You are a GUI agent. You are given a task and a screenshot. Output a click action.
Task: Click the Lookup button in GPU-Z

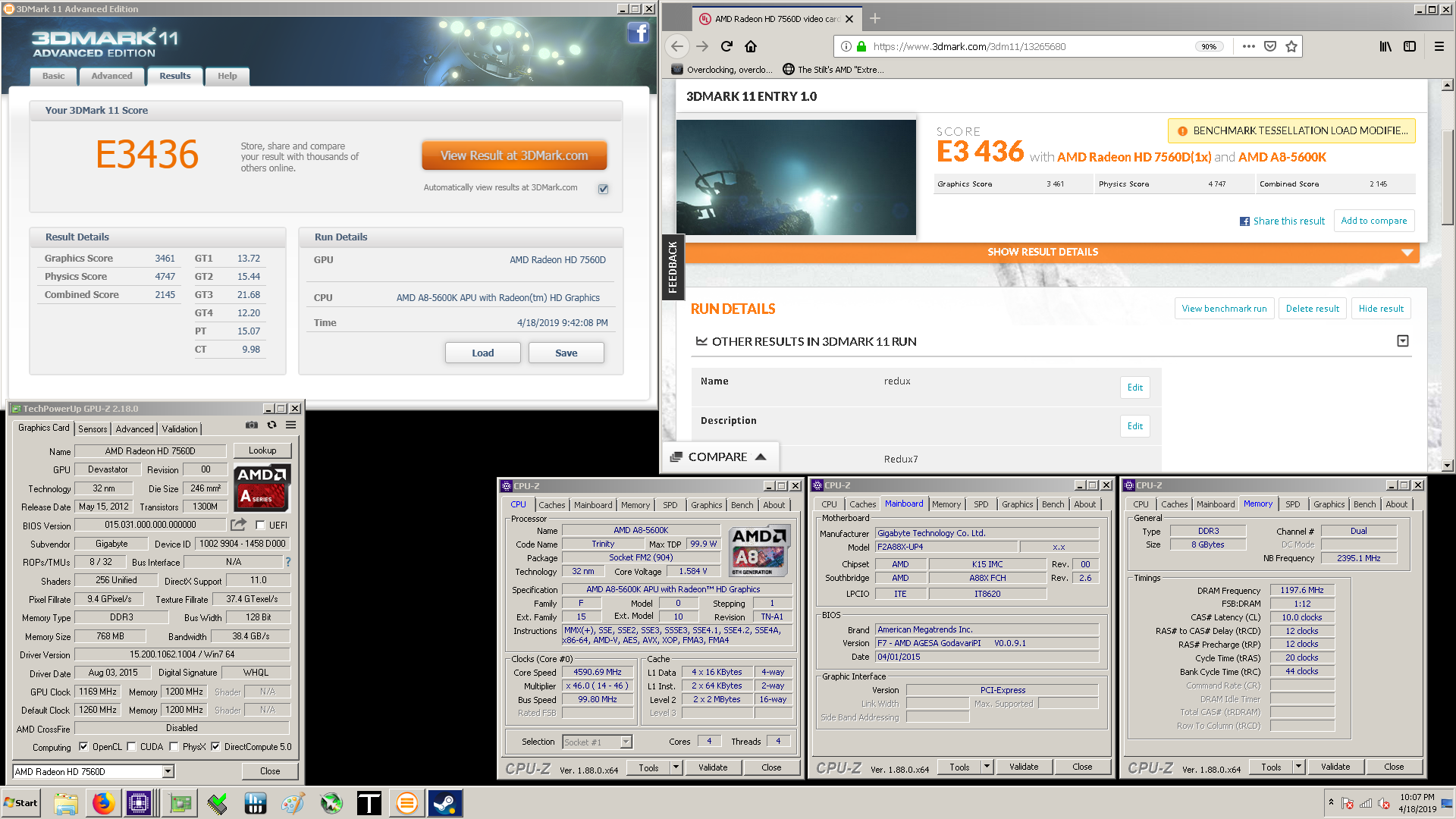tap(262, 450)
